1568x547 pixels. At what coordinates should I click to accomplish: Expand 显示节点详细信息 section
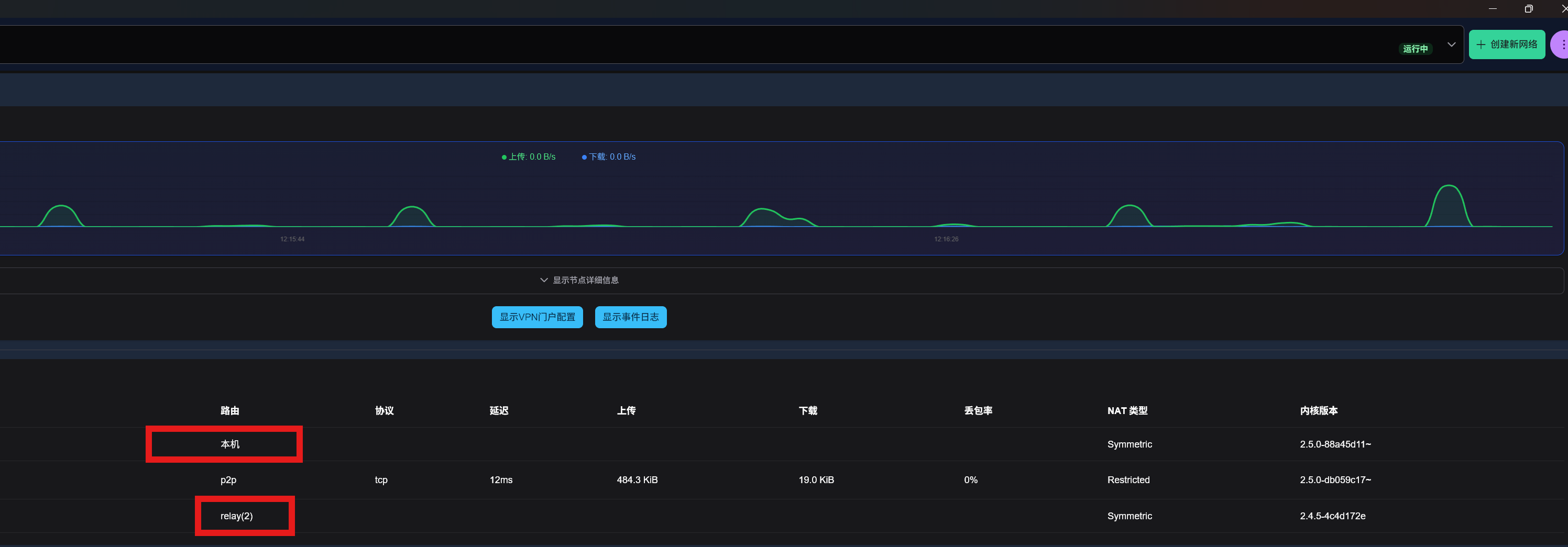click(579, 280)
